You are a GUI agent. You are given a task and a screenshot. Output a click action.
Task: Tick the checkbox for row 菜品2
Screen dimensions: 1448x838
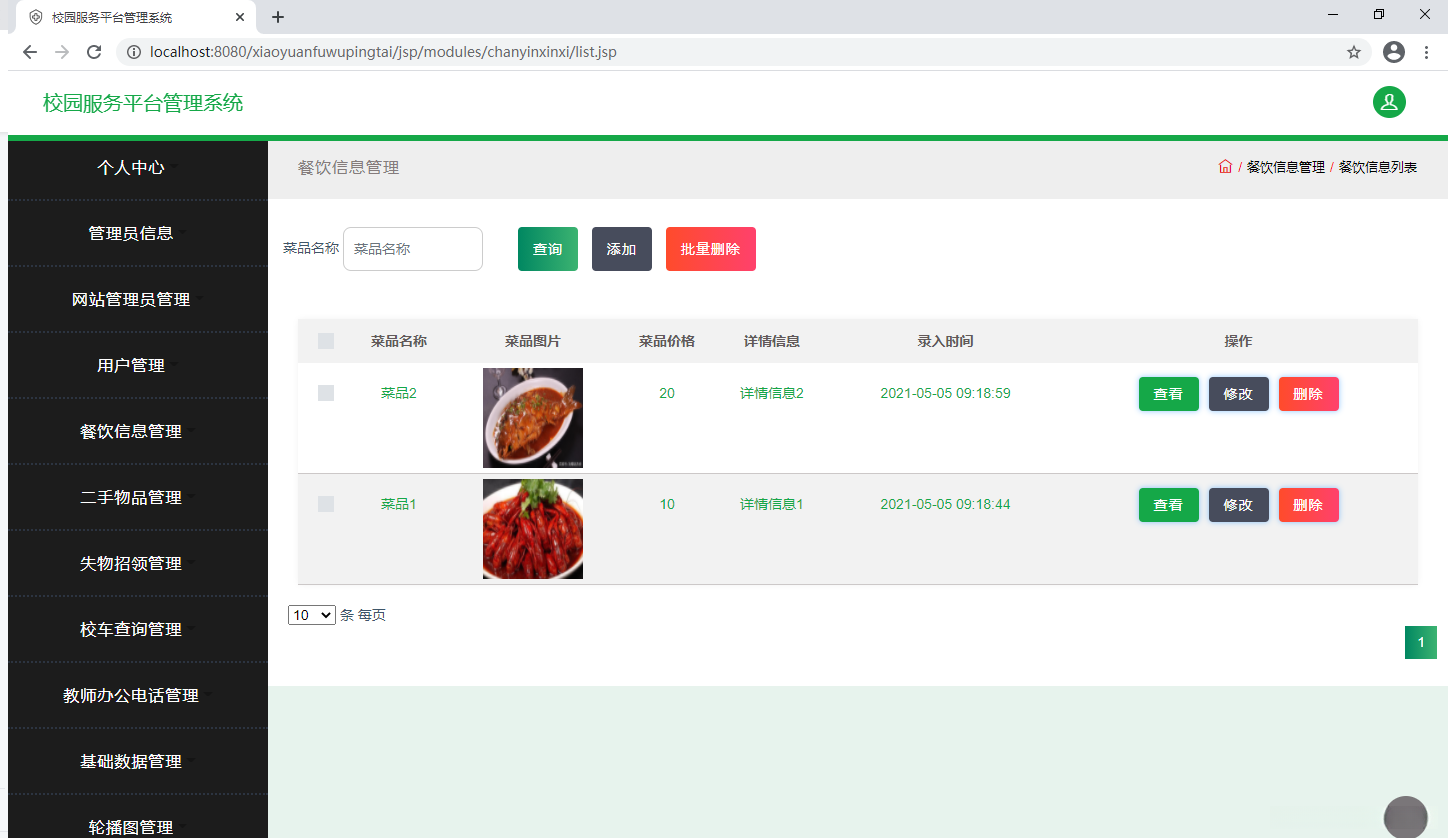(325, 393)
